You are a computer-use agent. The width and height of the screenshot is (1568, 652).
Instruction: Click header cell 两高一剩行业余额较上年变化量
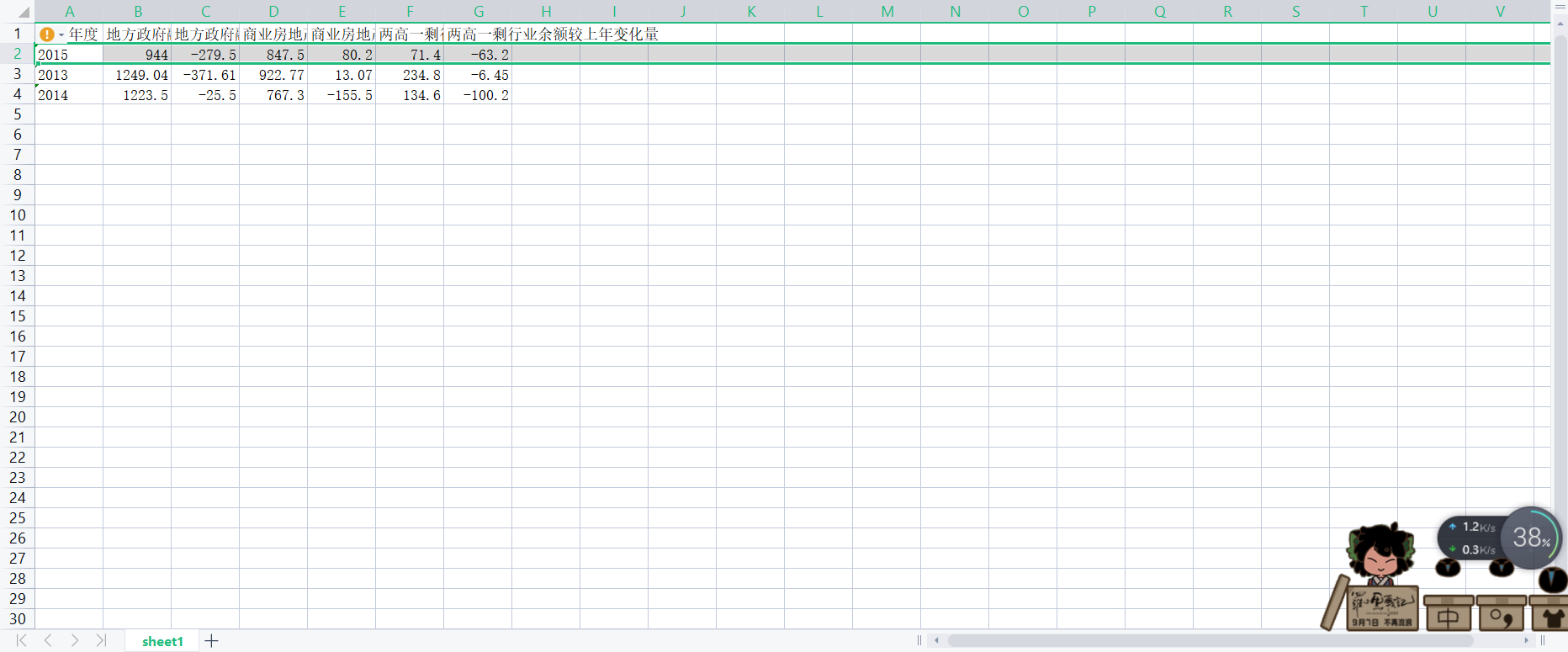(x=553, y=34)
